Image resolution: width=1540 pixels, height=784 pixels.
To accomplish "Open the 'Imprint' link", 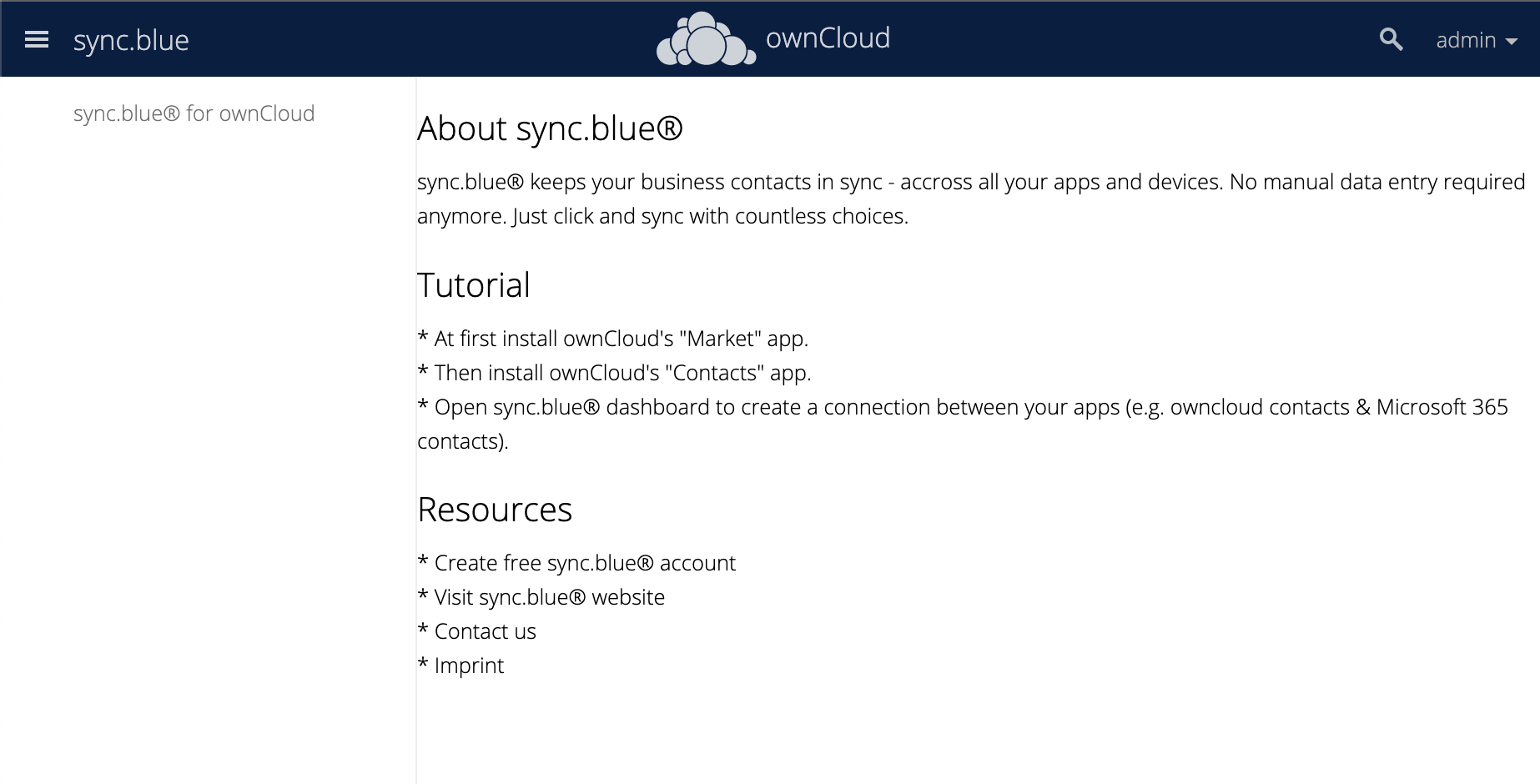I will (469, 666).
